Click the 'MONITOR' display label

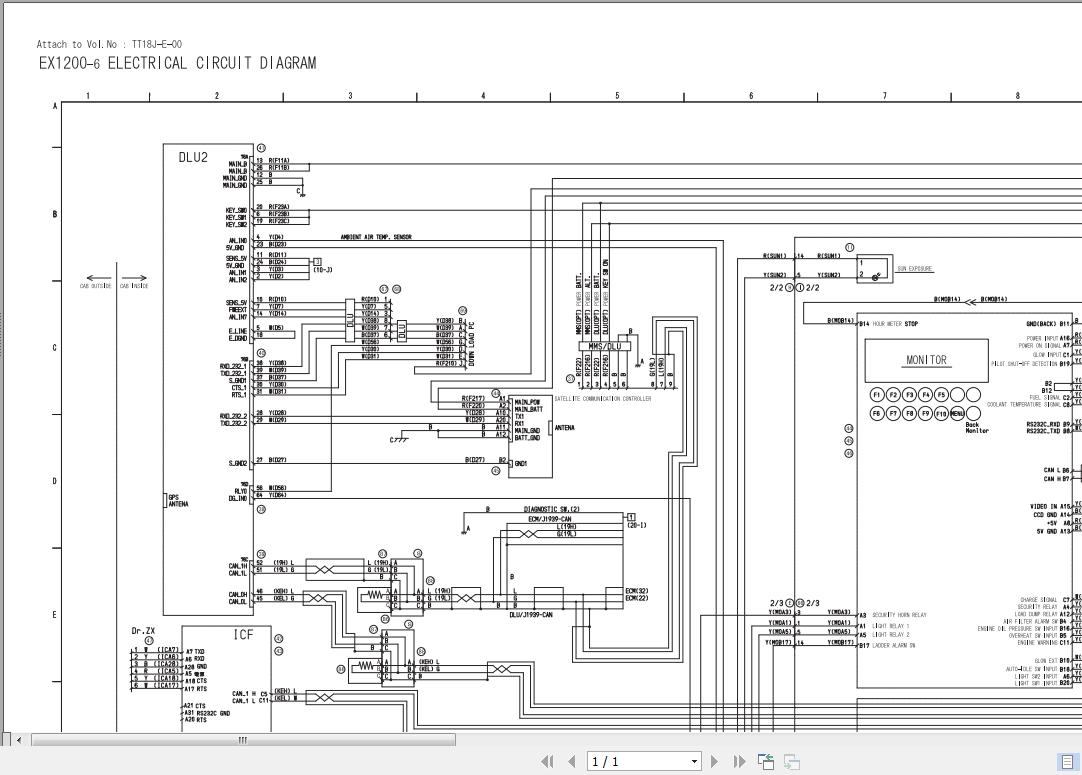pyautogui.click(x=926, y=360)
